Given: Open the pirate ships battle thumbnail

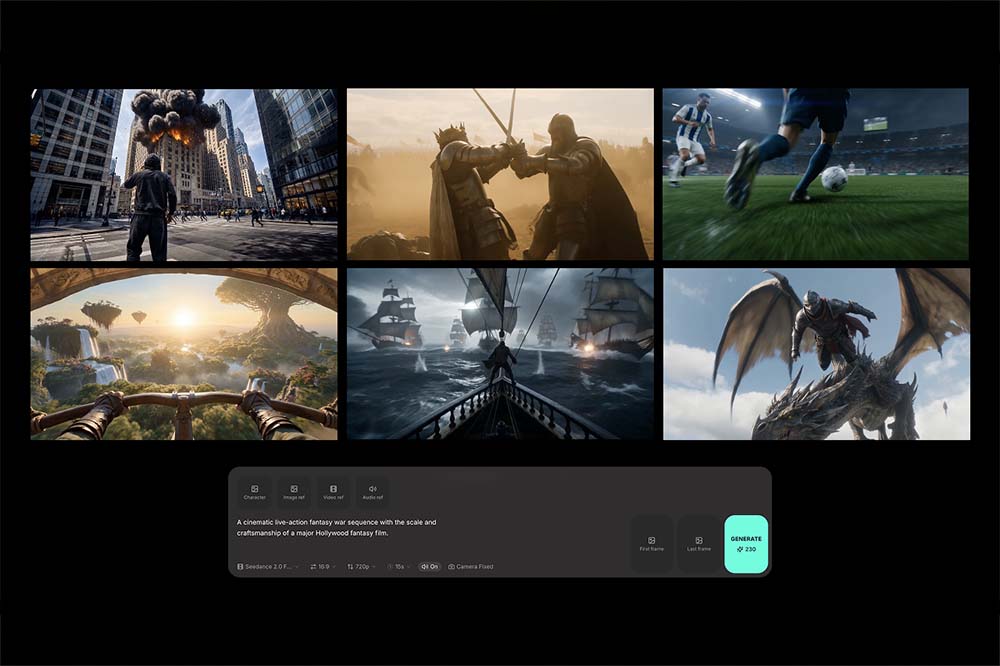Looking at the screenshot, I should point(500,354).
